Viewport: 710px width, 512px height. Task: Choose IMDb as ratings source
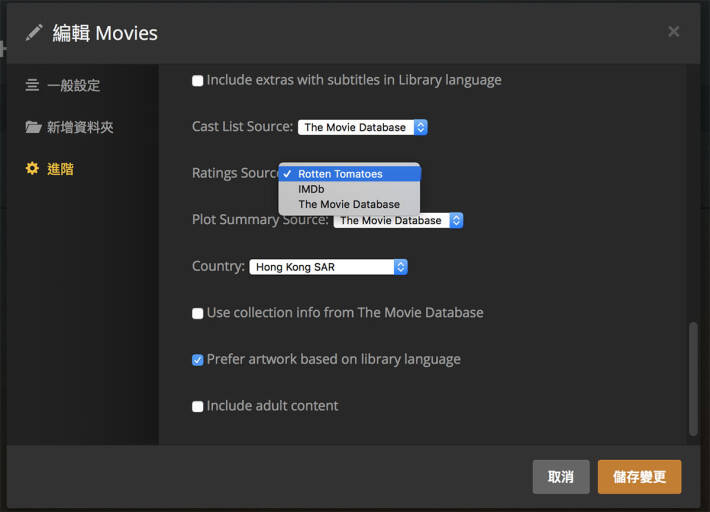(350, 189)
